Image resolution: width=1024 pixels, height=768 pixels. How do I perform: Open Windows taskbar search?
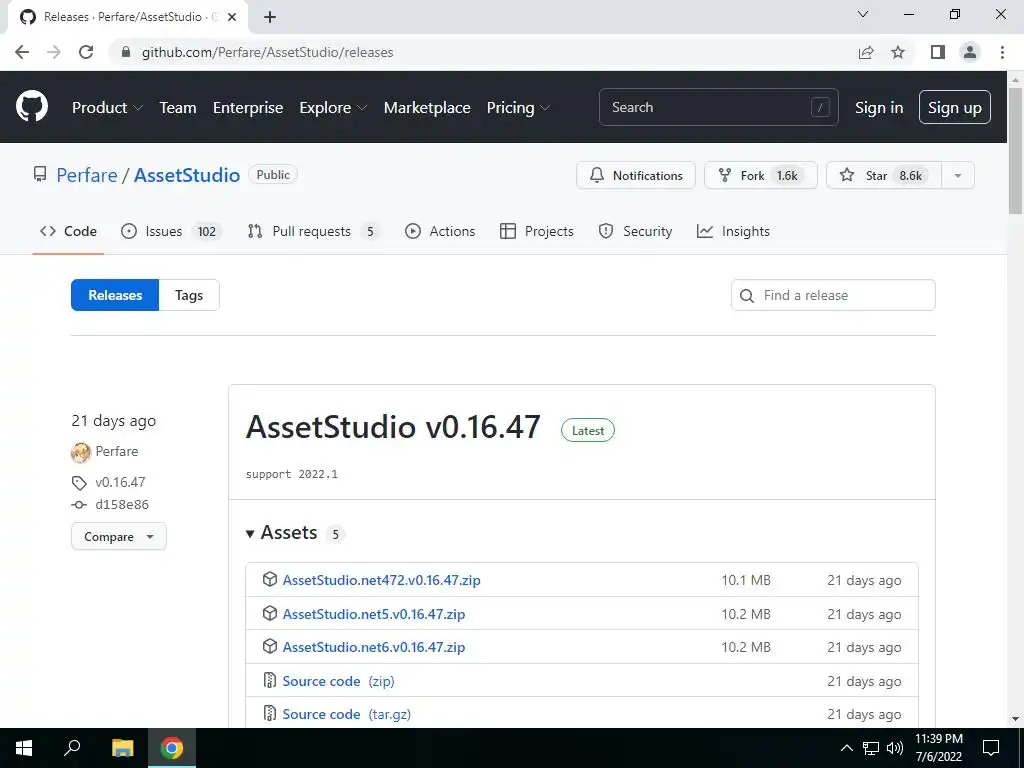coord(72,748)
